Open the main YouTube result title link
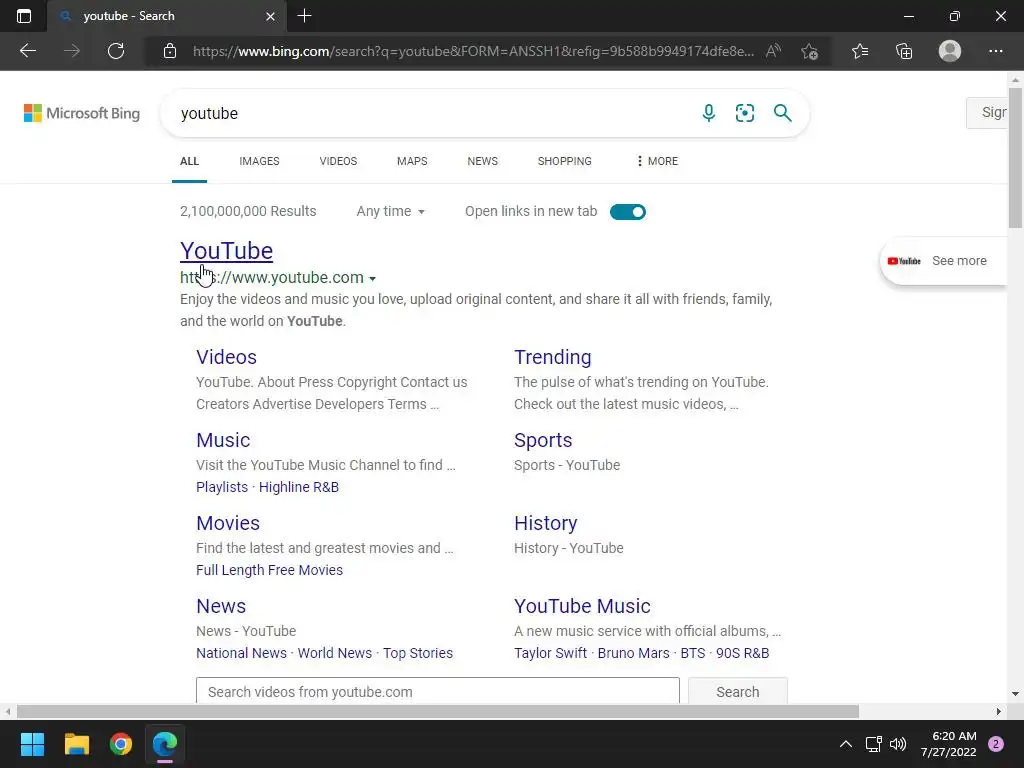 [x=227, y=251]
